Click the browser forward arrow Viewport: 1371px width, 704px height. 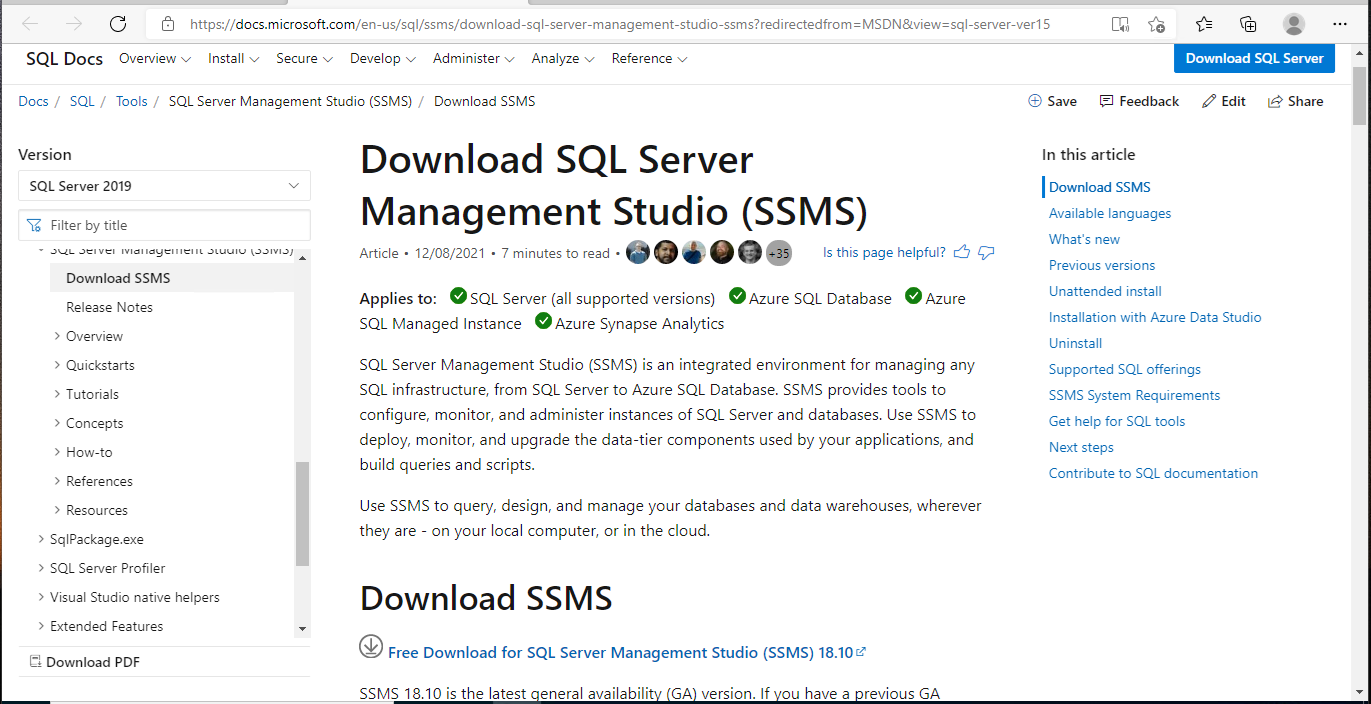(x=74, y=24)
